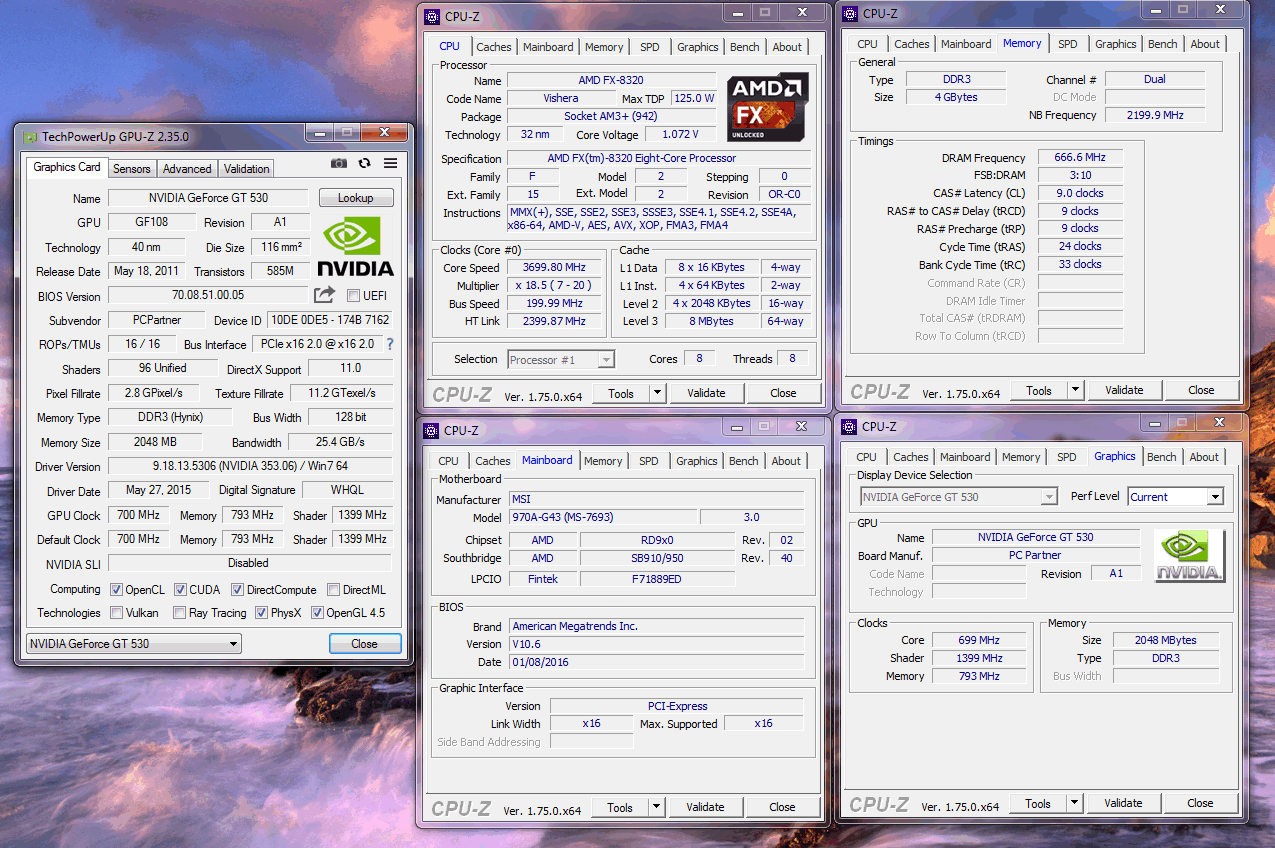This screenshot has height=848, width=1275.
Task: Click the GPU Name field in GPU-Z
Action: pyautogui.click(x=209, y=198)
